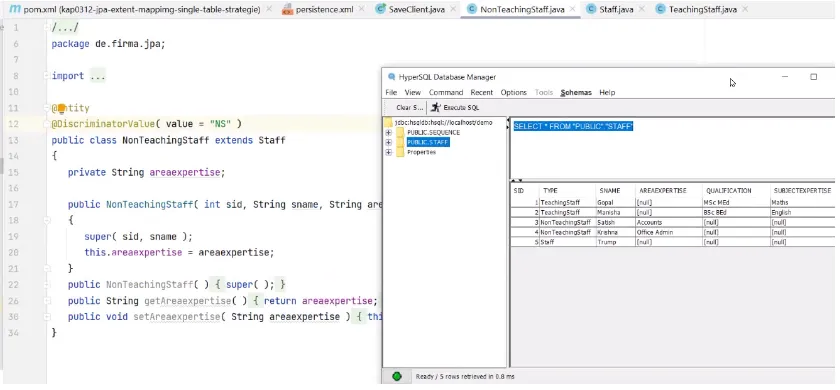Screen dimensions: 840x390
Task: Expand the folded header comment on line 1
Action: (x=46, y=27)
